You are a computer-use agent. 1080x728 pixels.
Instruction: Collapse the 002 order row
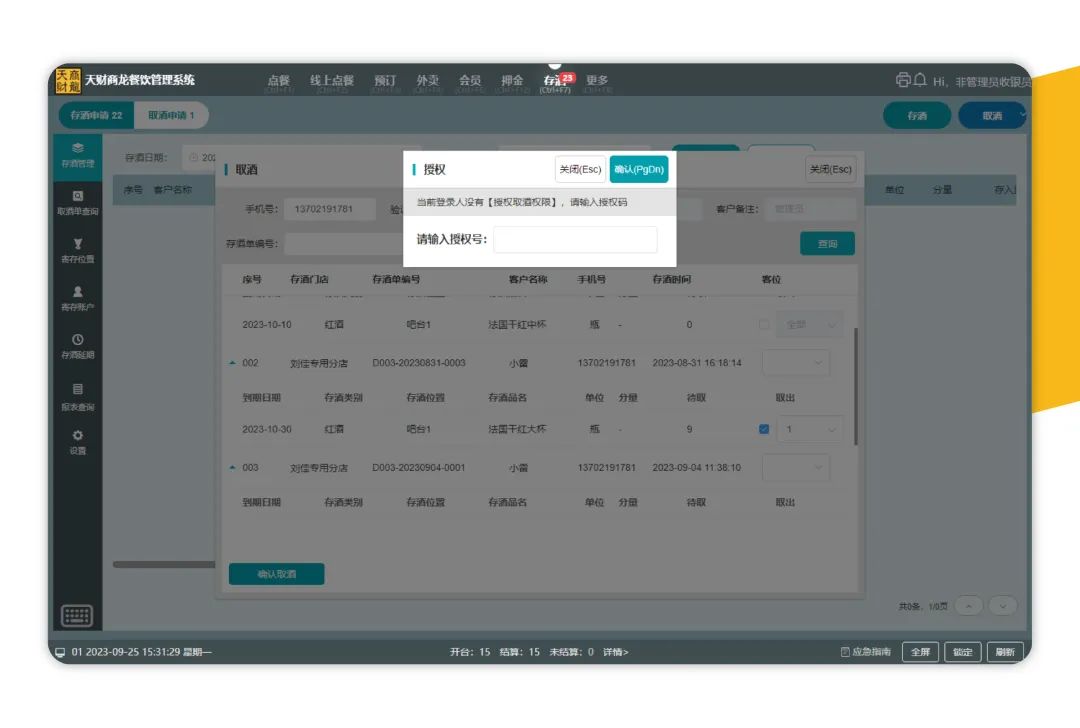pyautogui.click(x=233, y=363)
